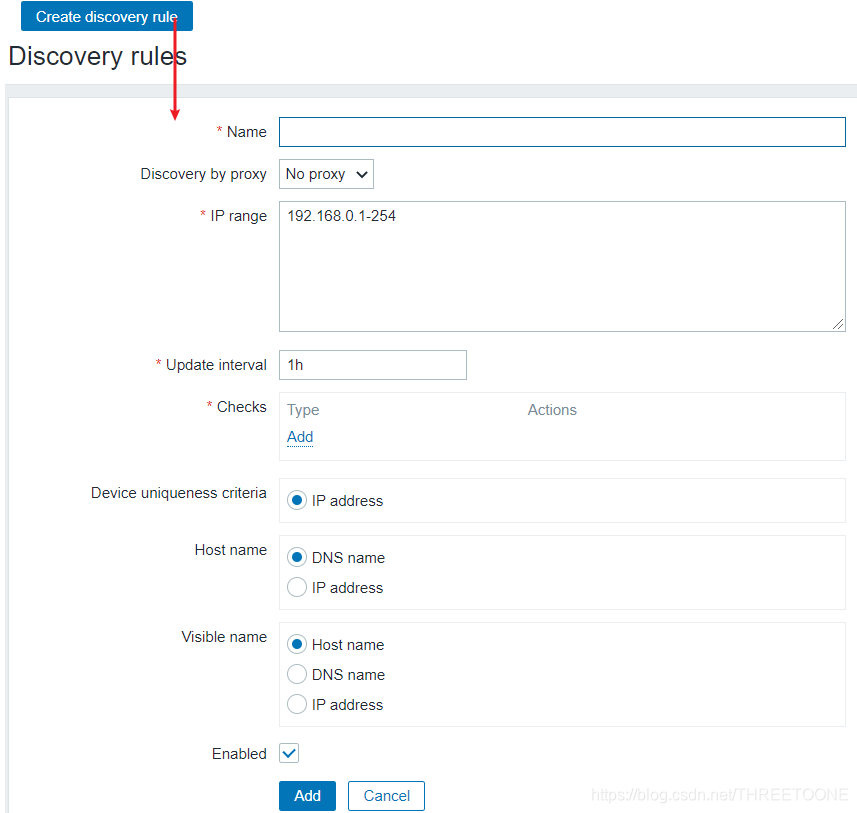Click the Create discovery rule button
The width and height of the screenshot is (857, 813).
point(107,16)
